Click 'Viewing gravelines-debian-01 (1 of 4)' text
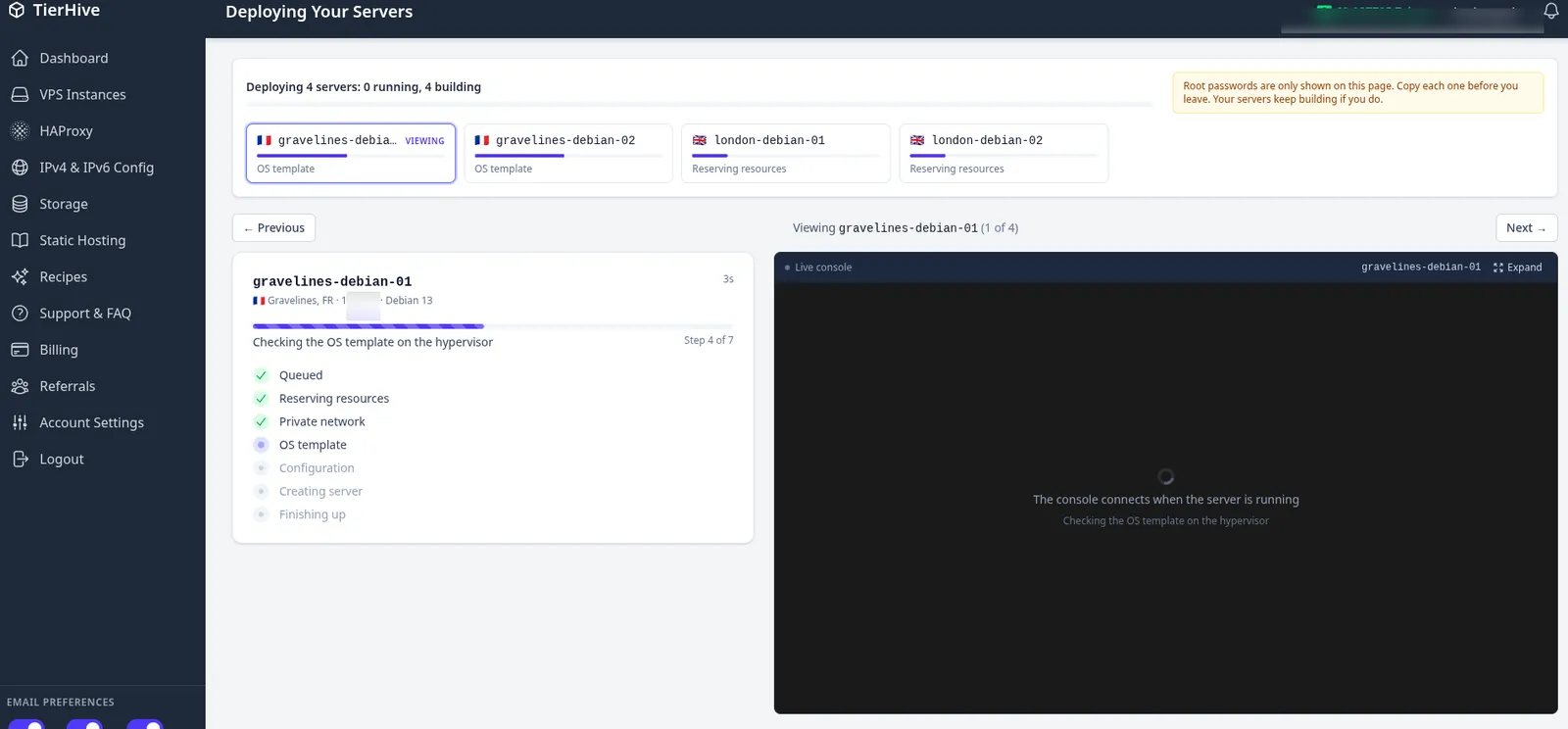The height and width of the screenshot is (729, 1568). (x=906, y=228)
